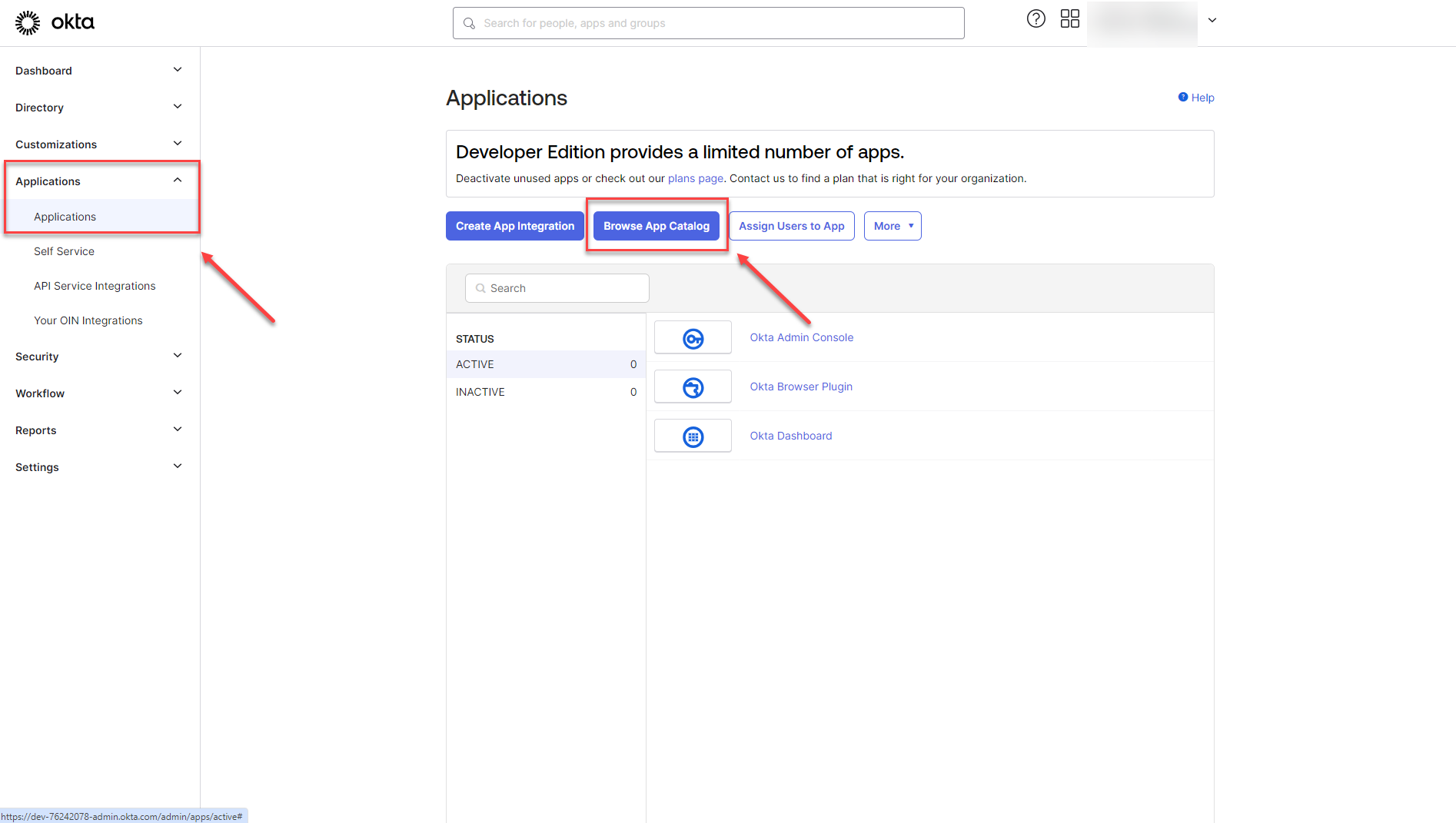Screen dimensions: 1456x823
Task: Expand the Customizations menu section
Action: pos(100,144)
